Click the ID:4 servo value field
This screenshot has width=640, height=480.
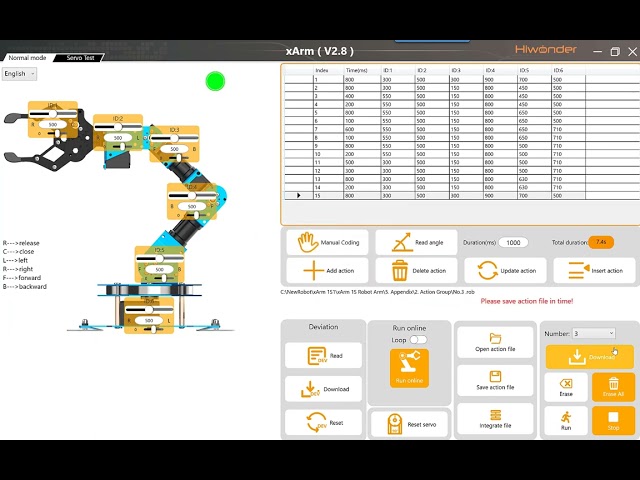(192, 207)
